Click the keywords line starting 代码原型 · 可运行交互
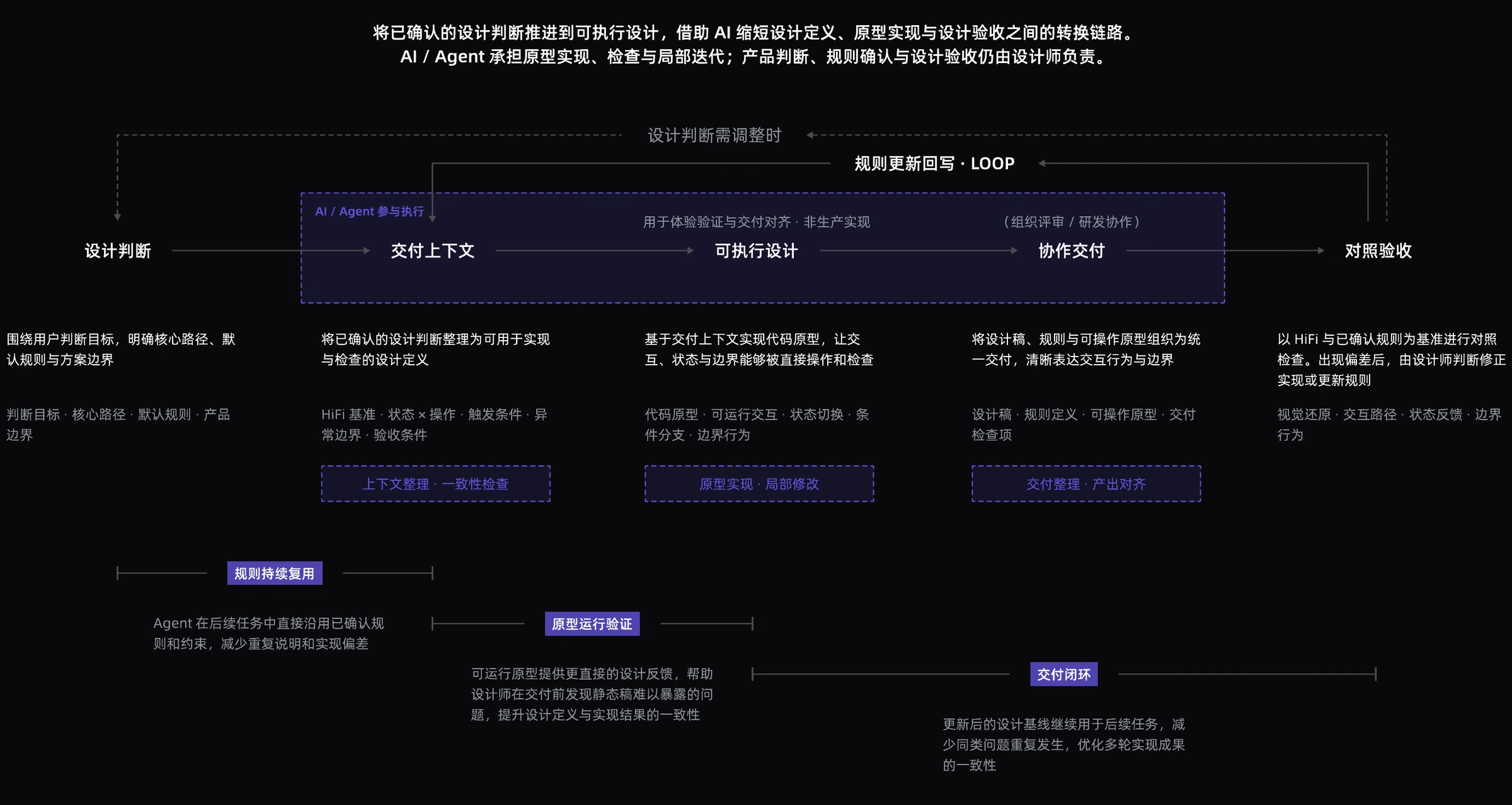The image size is (1512, 805). pos(757,425)
